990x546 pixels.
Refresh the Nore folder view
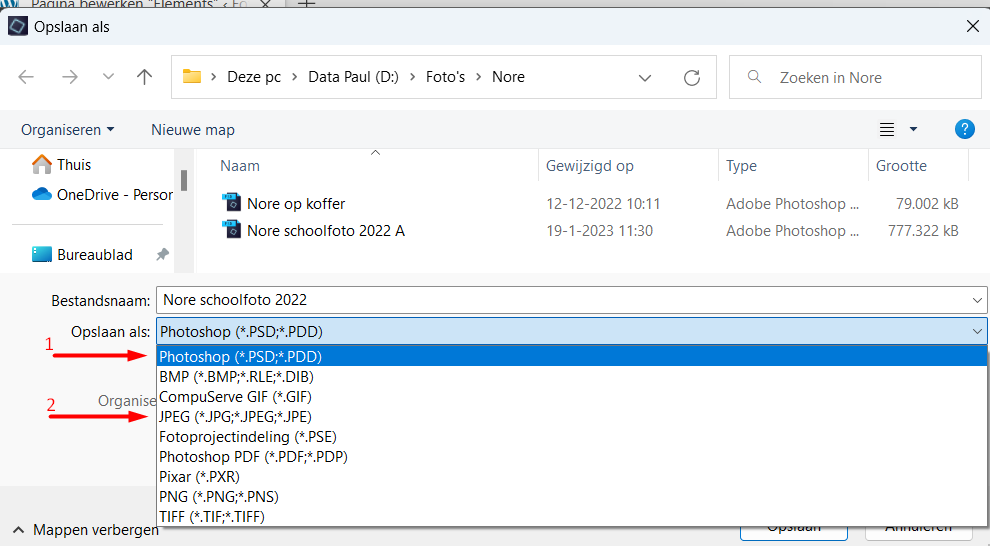pos(691,77)
